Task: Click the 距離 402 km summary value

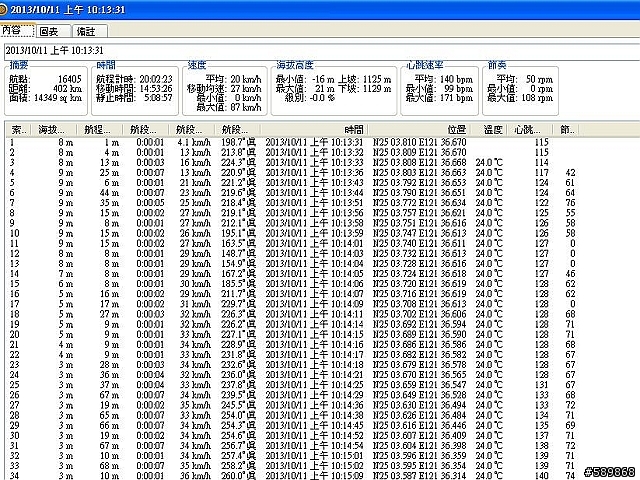Action: coord(67,89)
